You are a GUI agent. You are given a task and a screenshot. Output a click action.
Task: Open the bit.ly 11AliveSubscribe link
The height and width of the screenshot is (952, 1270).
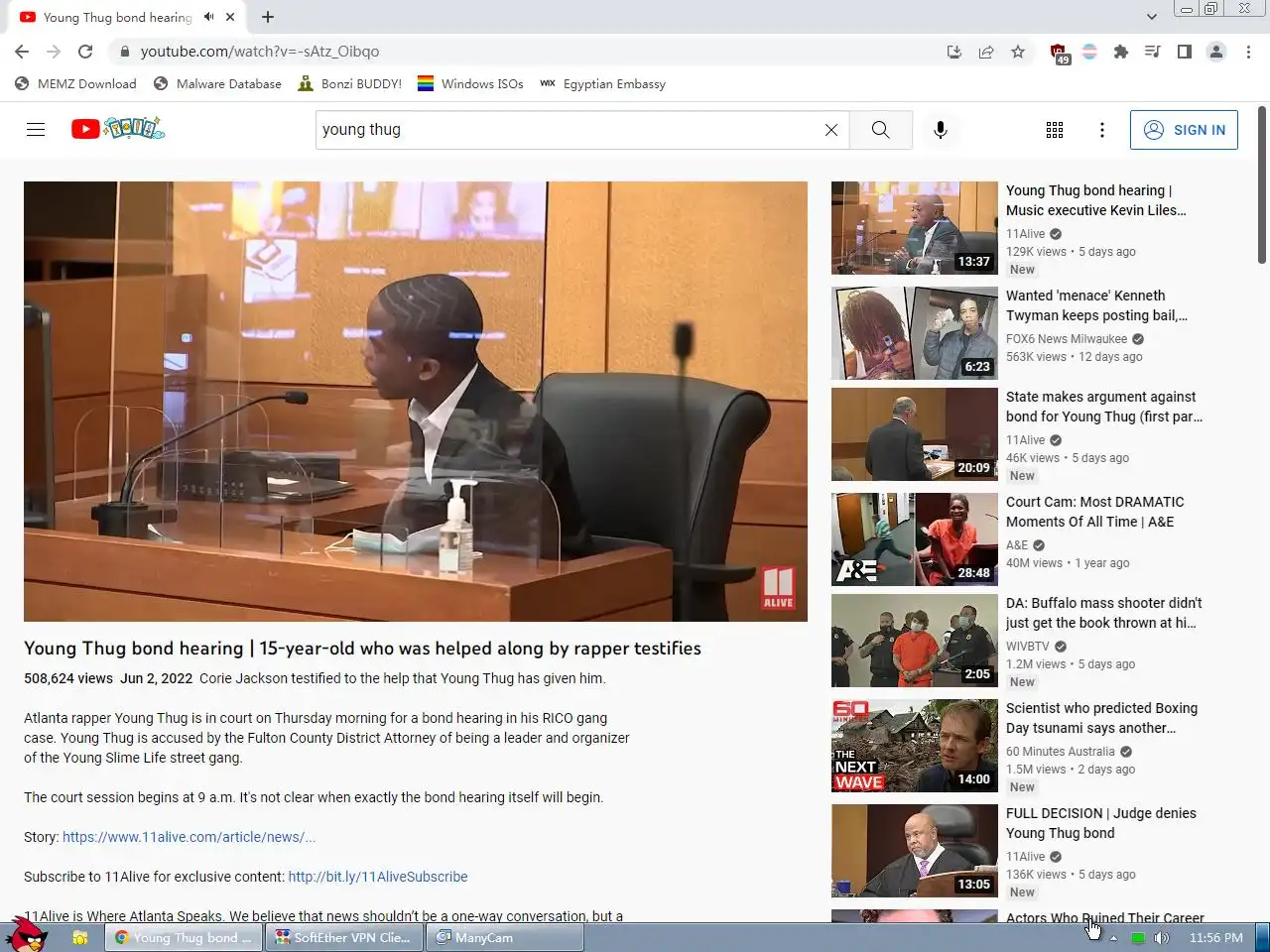[378, 877]
